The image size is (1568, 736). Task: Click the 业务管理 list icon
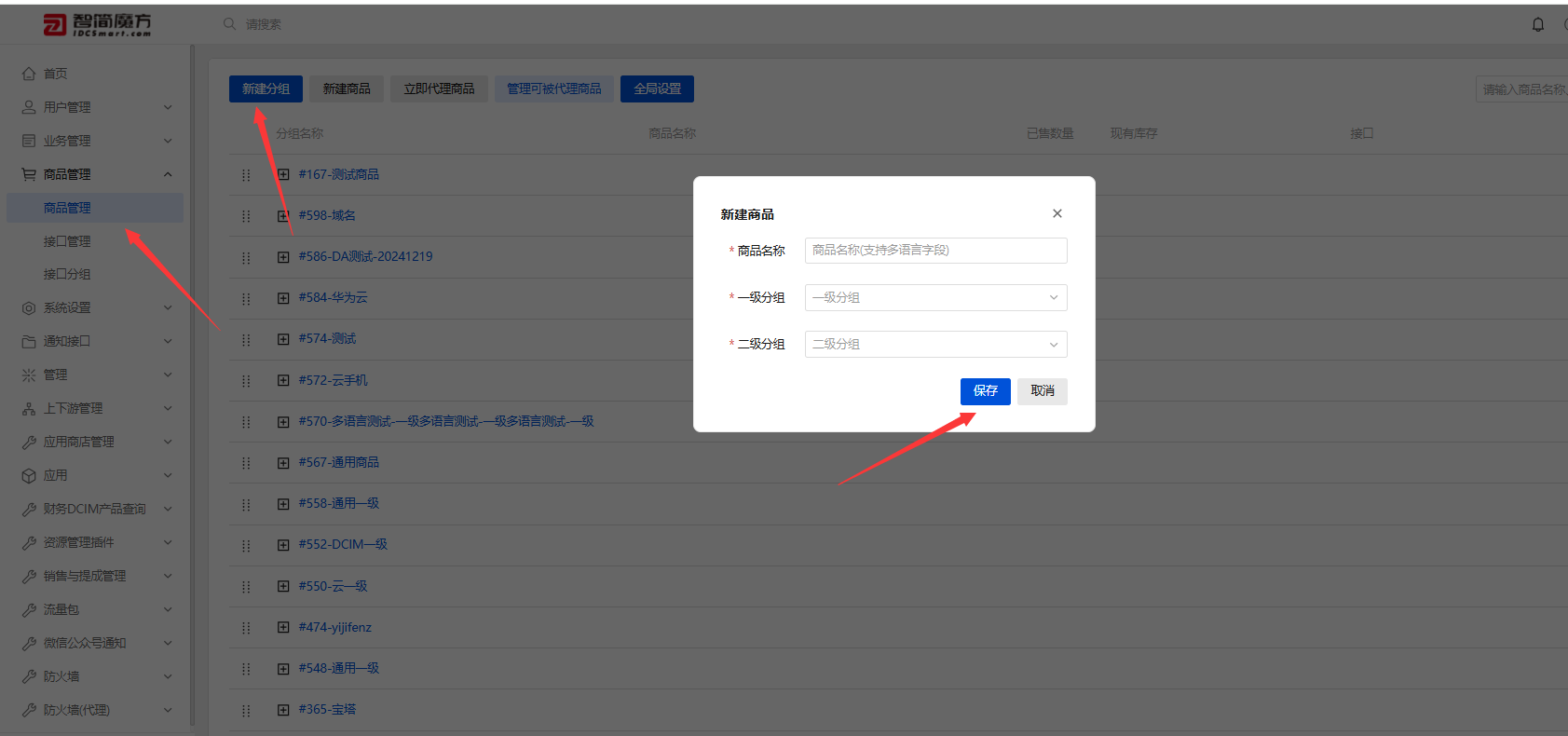tap(29, 141)
